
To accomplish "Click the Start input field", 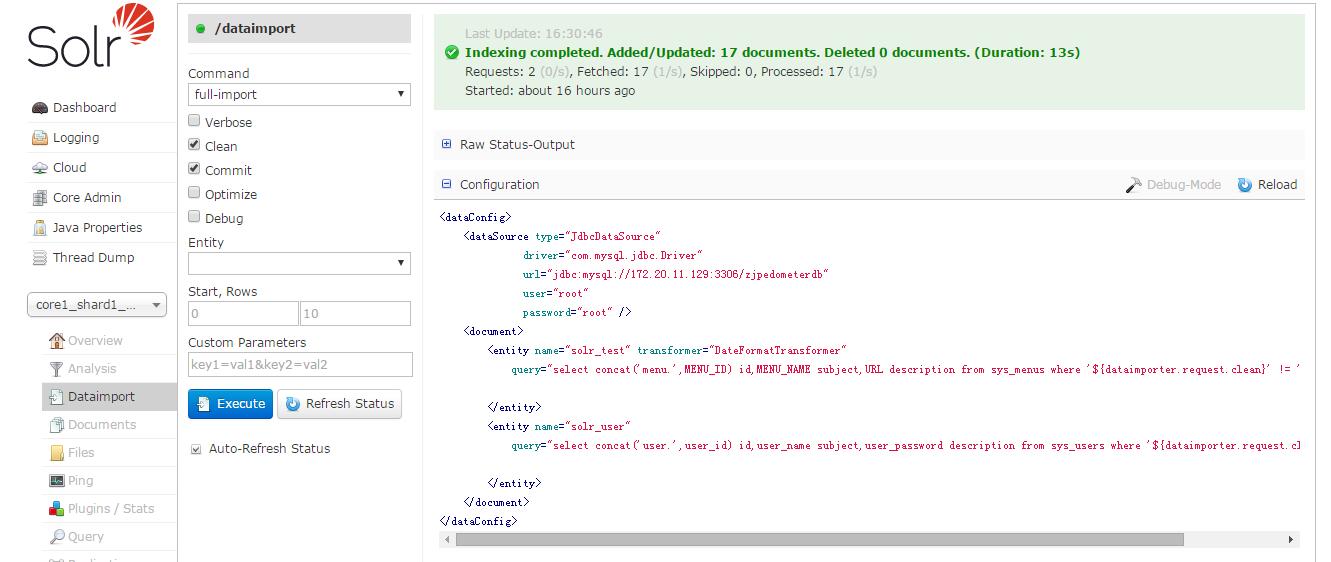I will tap(243, 314).
